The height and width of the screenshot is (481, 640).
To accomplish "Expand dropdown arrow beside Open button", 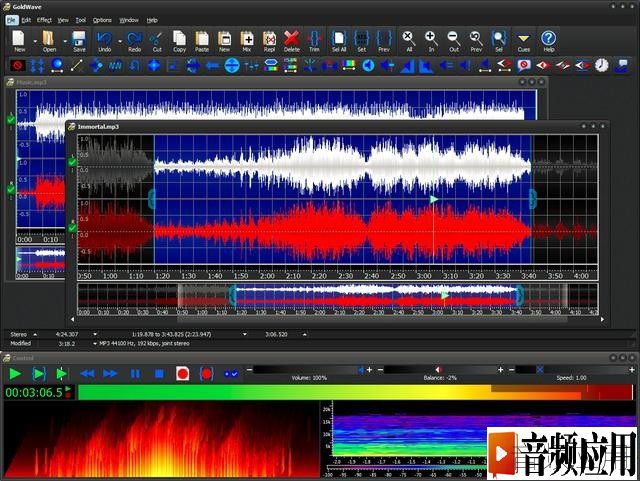I will click(x=65, y=41).
